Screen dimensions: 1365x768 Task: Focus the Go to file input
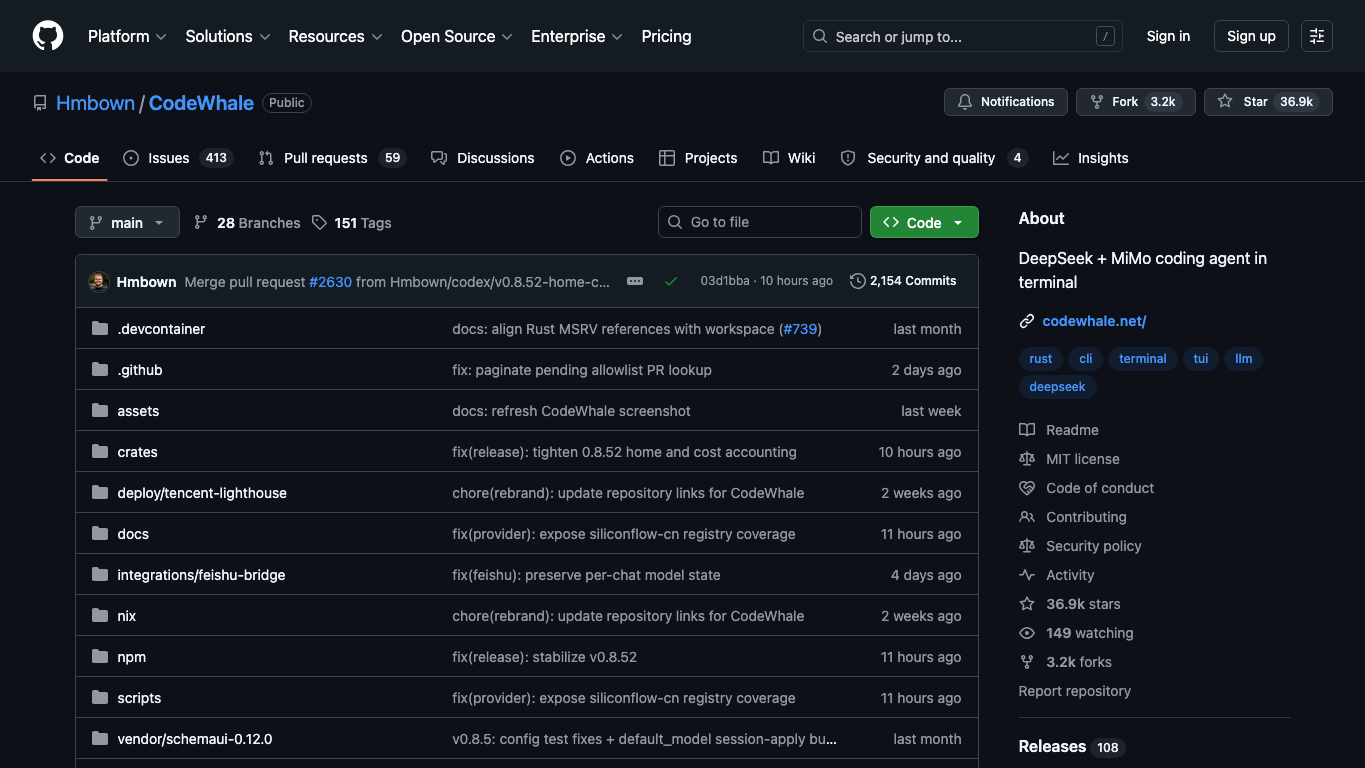[x=760, y=222]
